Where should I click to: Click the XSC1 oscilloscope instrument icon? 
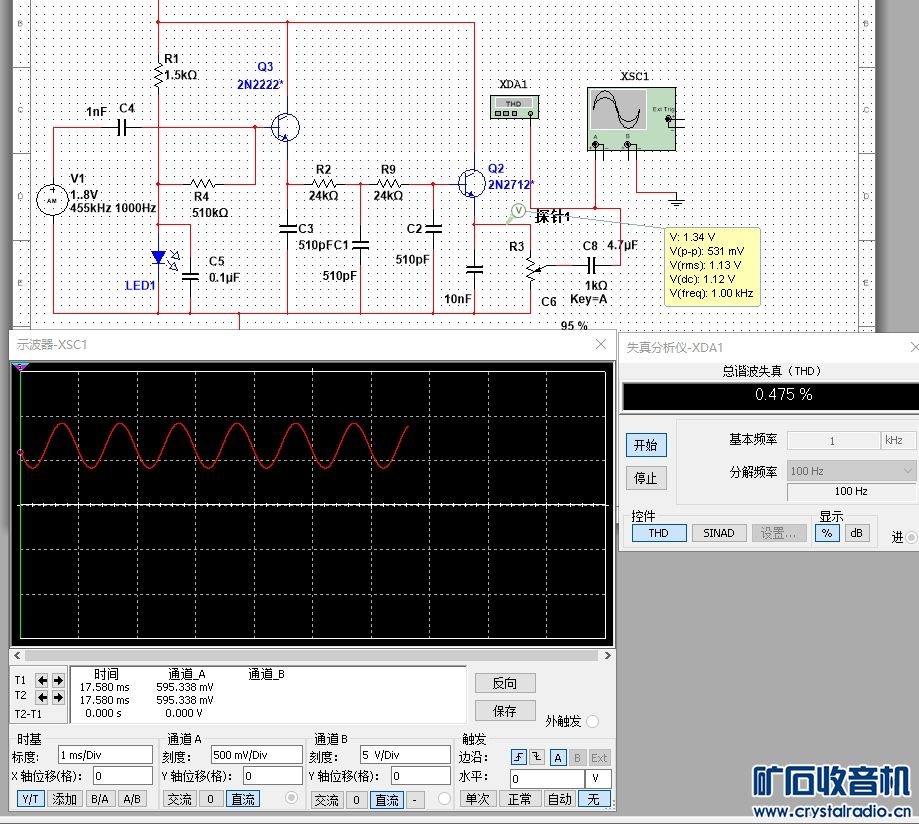pyautogui.click(x=630, y=118)
